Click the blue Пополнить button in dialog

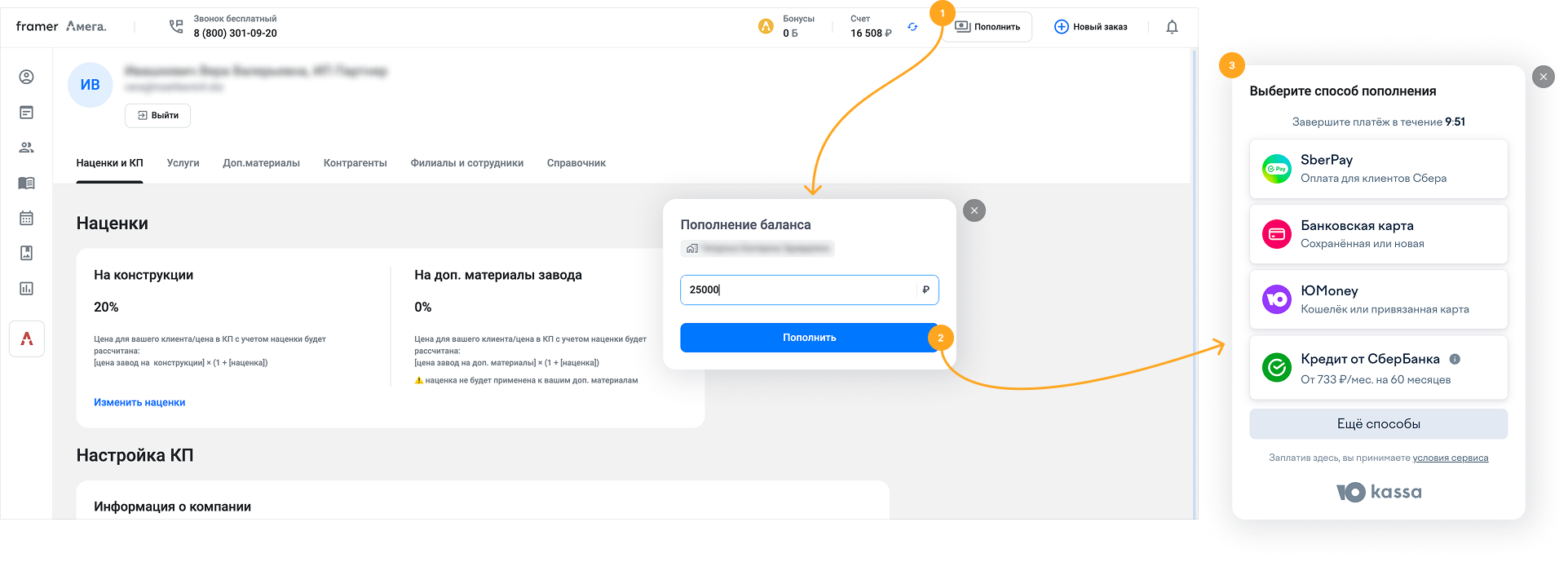pos(808,338)
